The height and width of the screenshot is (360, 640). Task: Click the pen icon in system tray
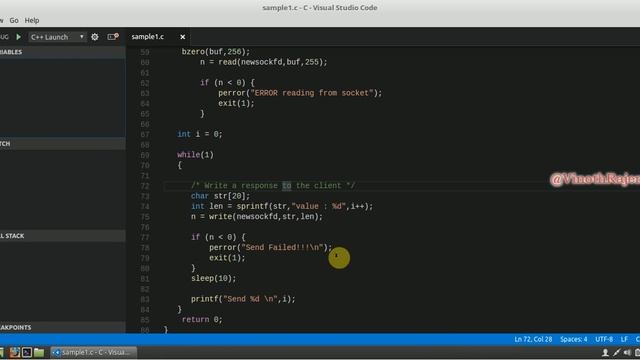[616, 352]
